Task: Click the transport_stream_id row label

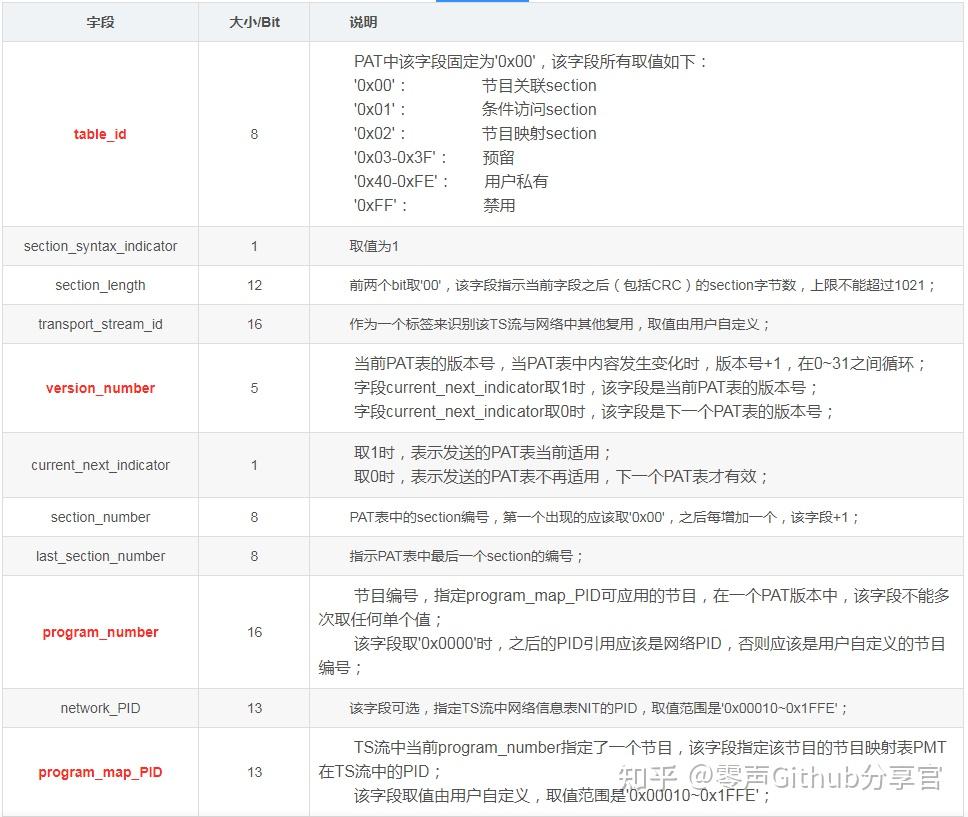Action: point(99,324)
